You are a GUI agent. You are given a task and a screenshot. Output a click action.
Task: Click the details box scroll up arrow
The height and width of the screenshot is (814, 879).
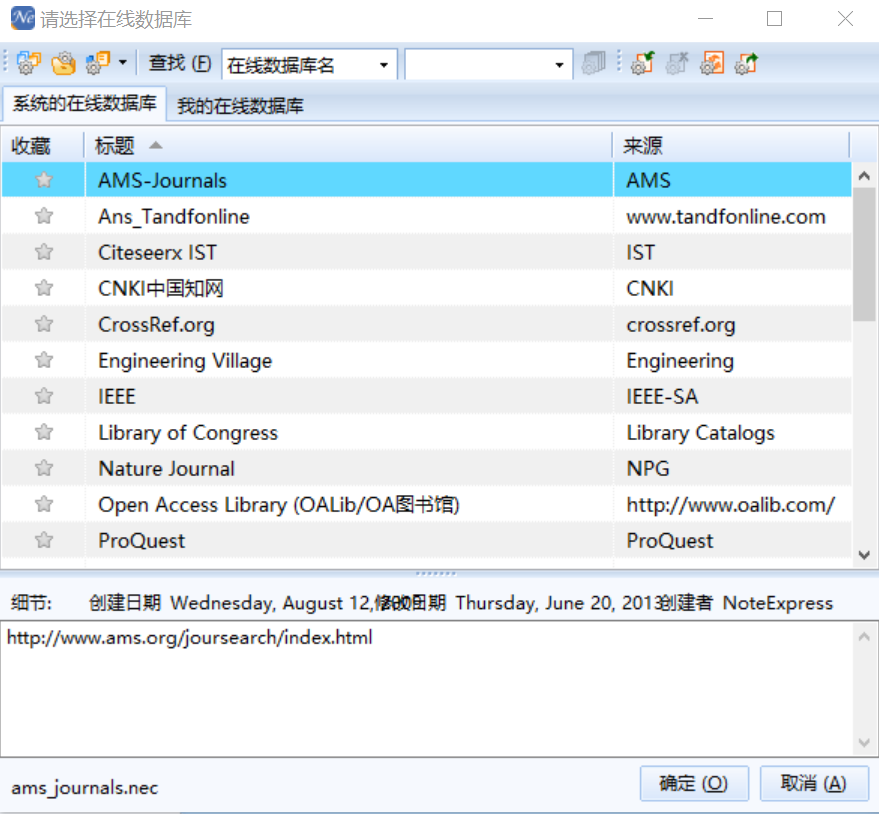coord(864,636)
